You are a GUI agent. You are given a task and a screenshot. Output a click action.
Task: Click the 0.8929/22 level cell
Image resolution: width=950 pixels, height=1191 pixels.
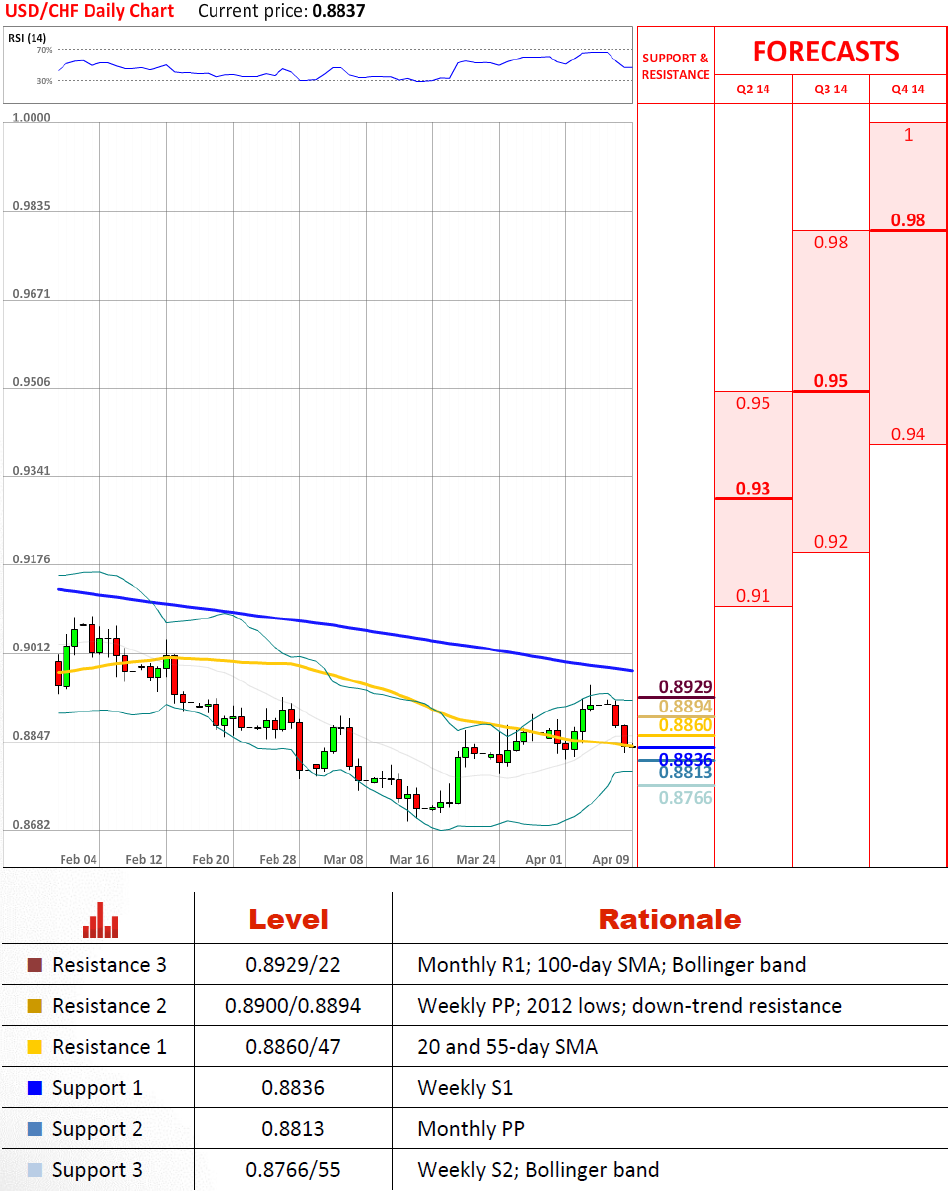pos(292,965)
